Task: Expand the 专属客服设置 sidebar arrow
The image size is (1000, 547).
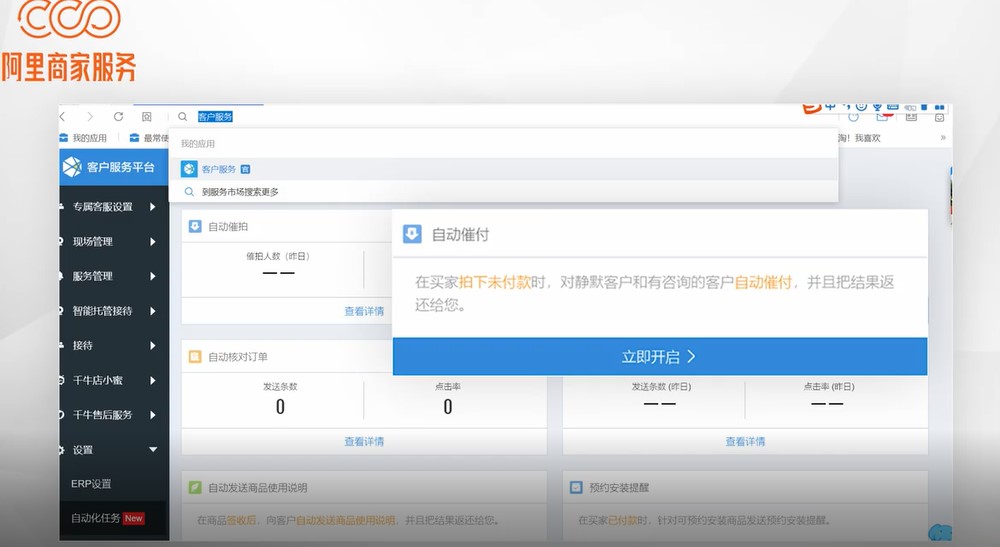Action: (152, 207)
